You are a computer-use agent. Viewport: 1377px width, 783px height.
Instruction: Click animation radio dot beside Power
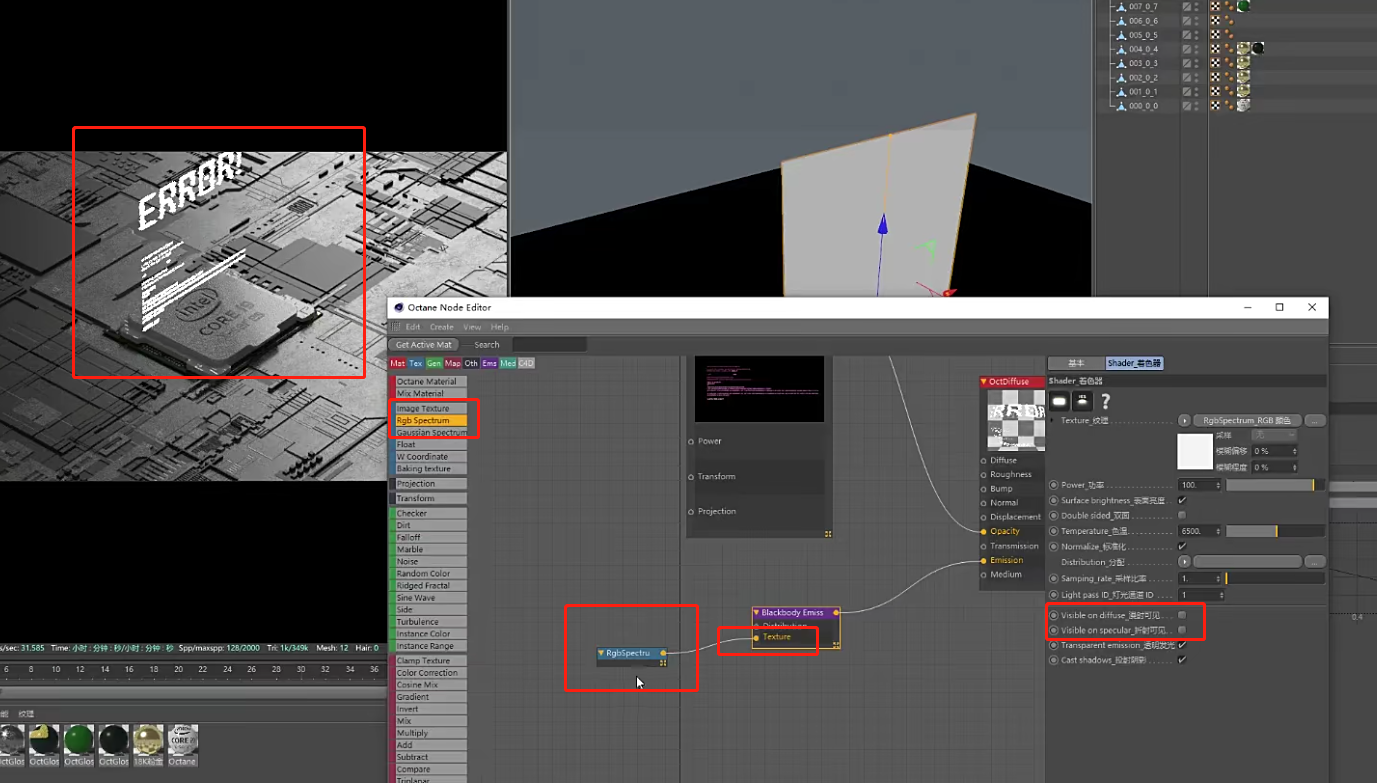point(1053,485)
